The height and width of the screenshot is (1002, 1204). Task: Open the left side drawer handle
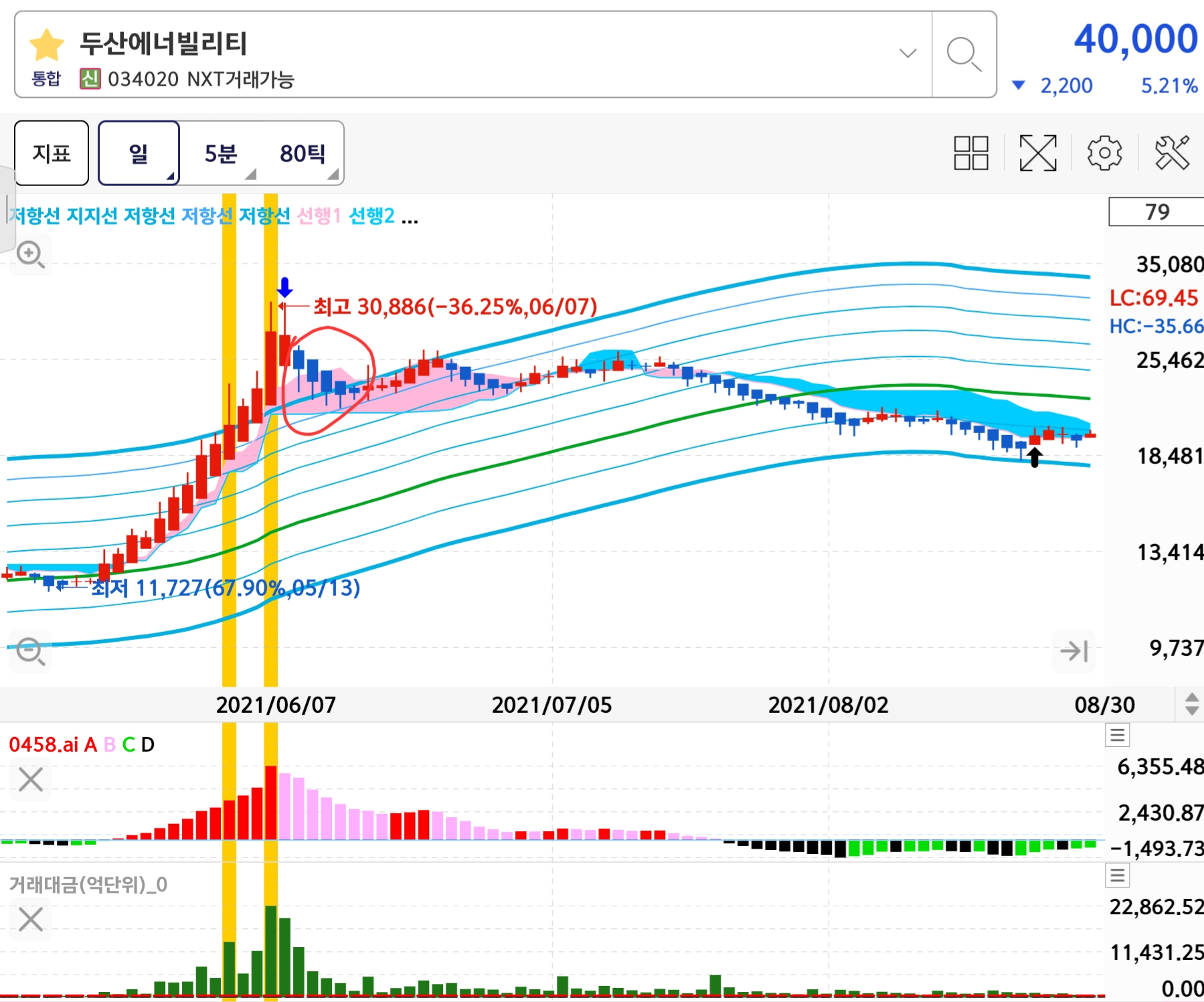pyautogui.click(x=7, y=207)
